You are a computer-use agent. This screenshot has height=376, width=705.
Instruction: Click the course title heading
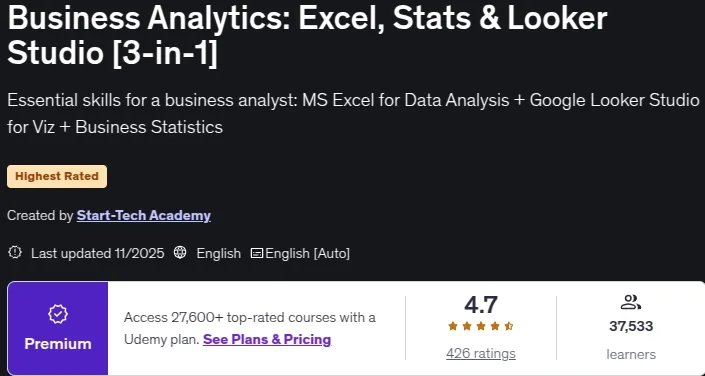click(x=308, y=36)
